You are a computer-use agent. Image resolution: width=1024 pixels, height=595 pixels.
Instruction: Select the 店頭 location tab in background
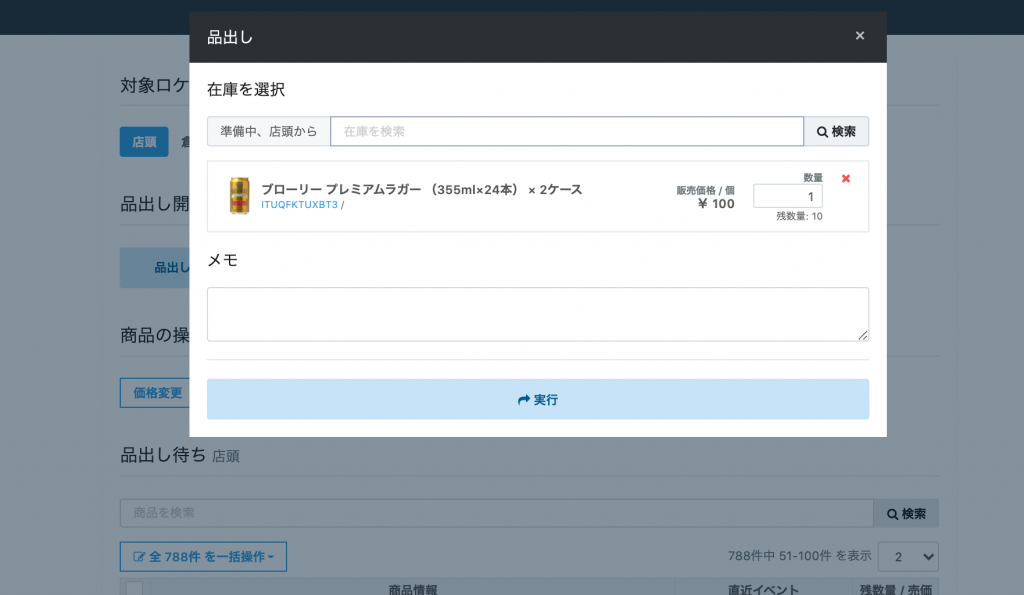tap(144, 142)
